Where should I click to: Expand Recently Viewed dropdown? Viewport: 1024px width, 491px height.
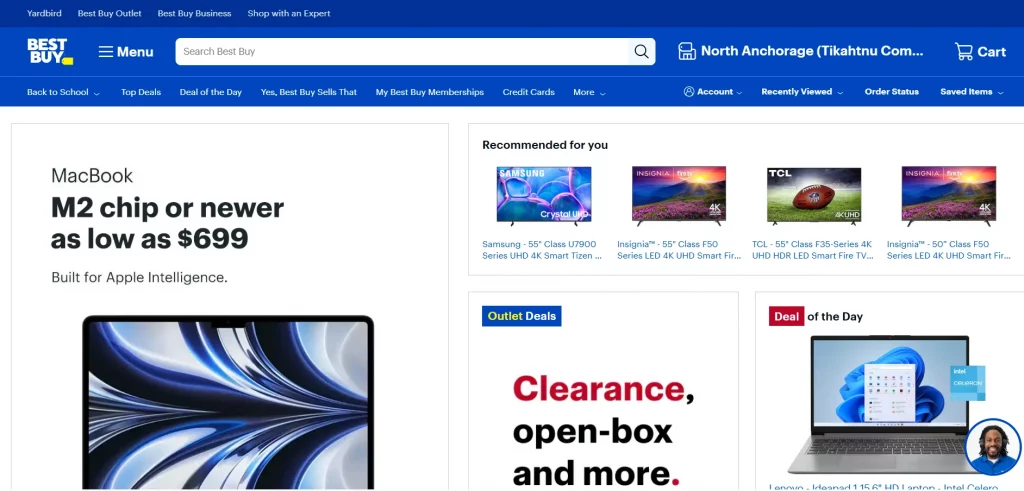tap(802, 92)
